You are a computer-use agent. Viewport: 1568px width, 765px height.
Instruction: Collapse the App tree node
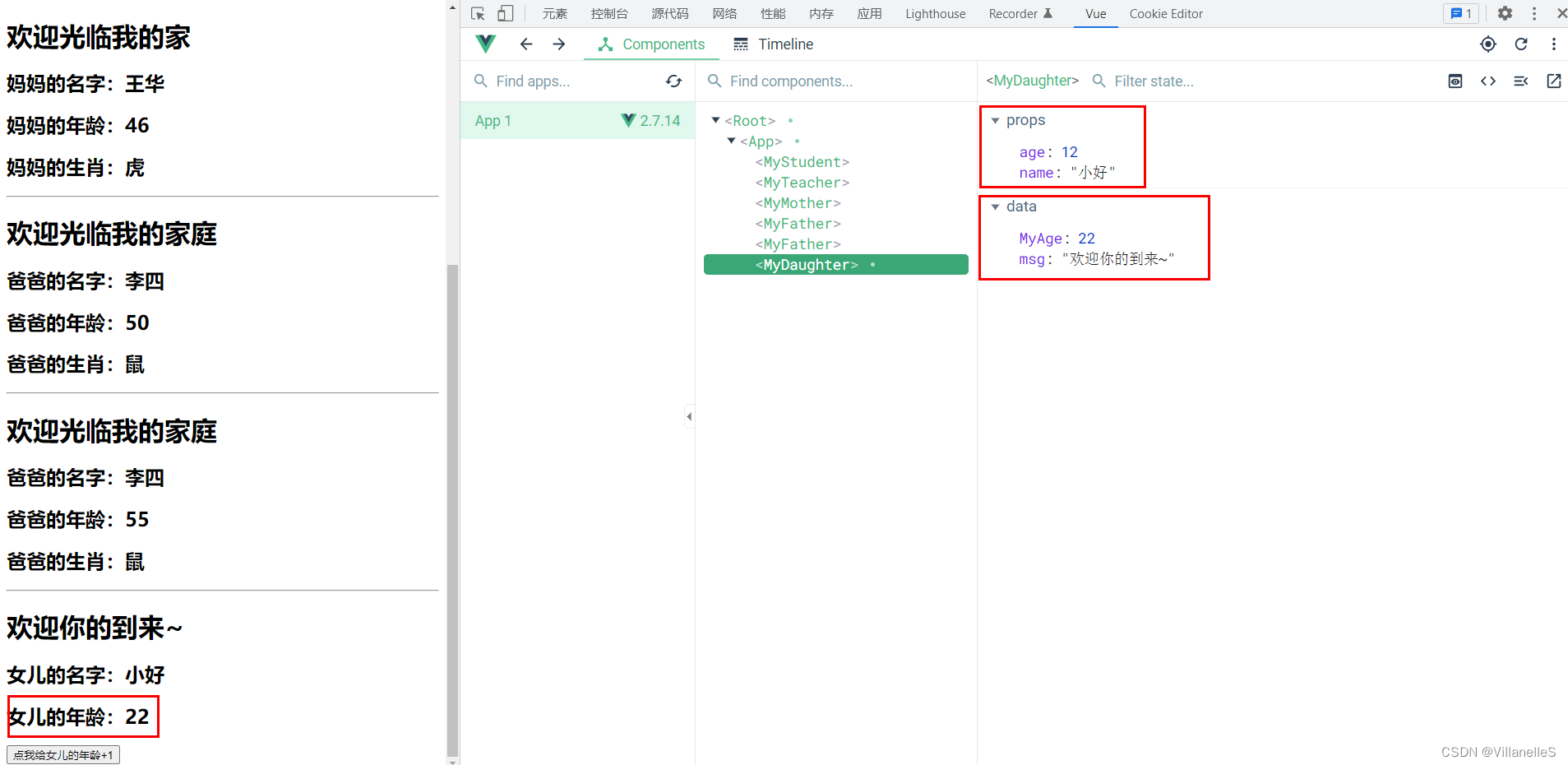731,141
